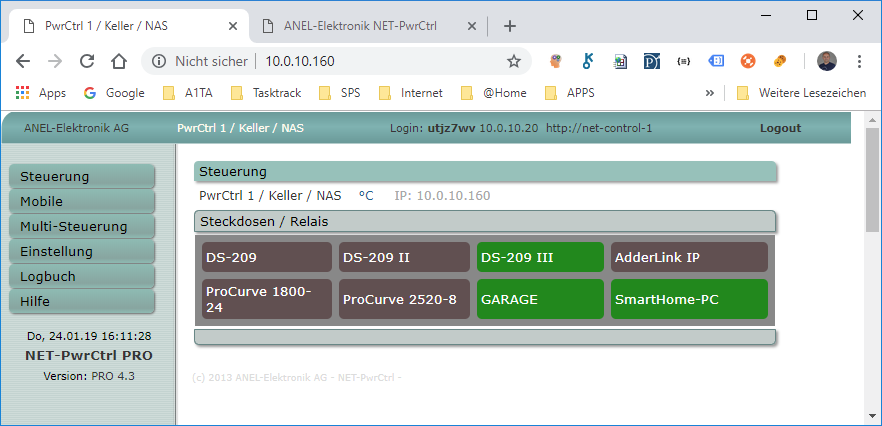Click the NET-PwrCtrl PRO label

89,356
